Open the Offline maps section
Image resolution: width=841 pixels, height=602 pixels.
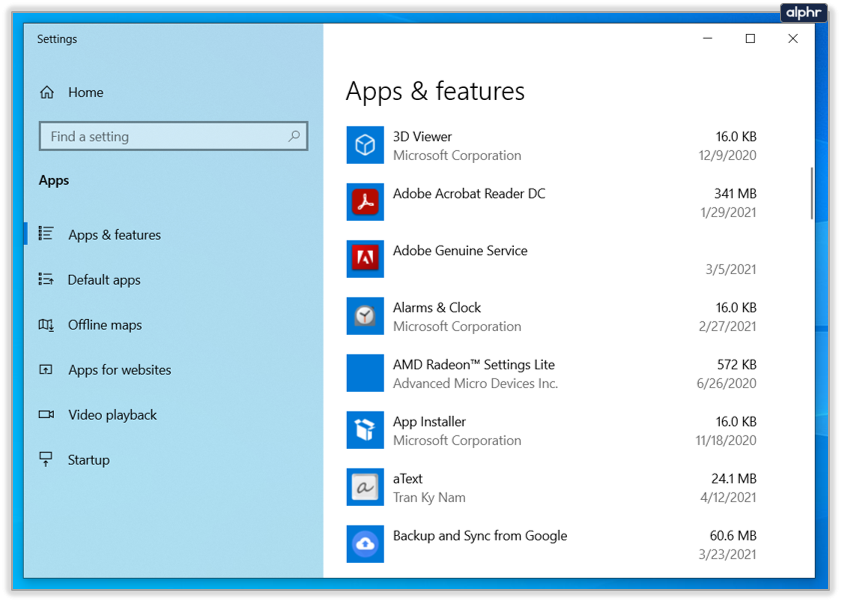click(x=104, y=325)
